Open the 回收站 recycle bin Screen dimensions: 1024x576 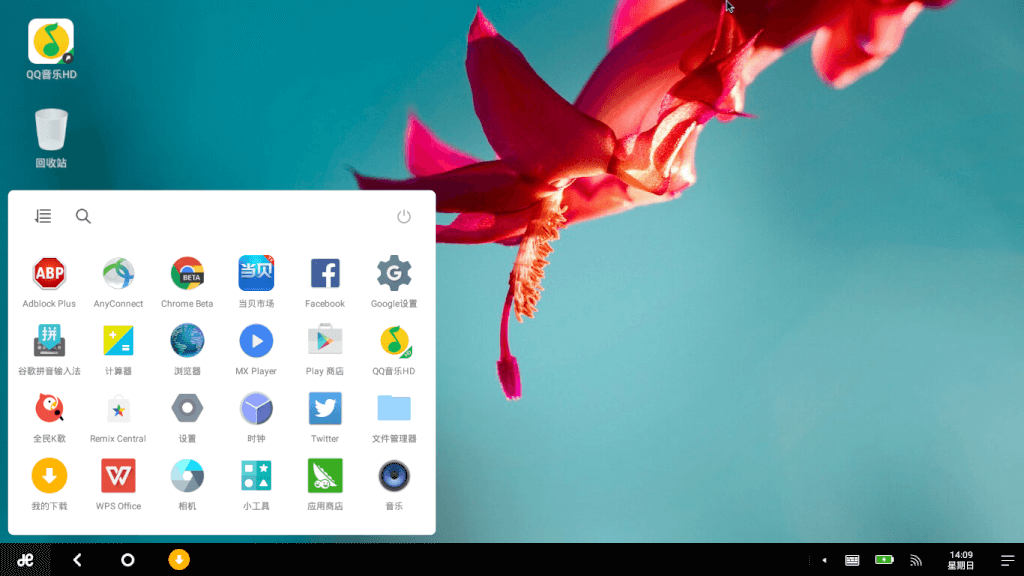(49, 130)
